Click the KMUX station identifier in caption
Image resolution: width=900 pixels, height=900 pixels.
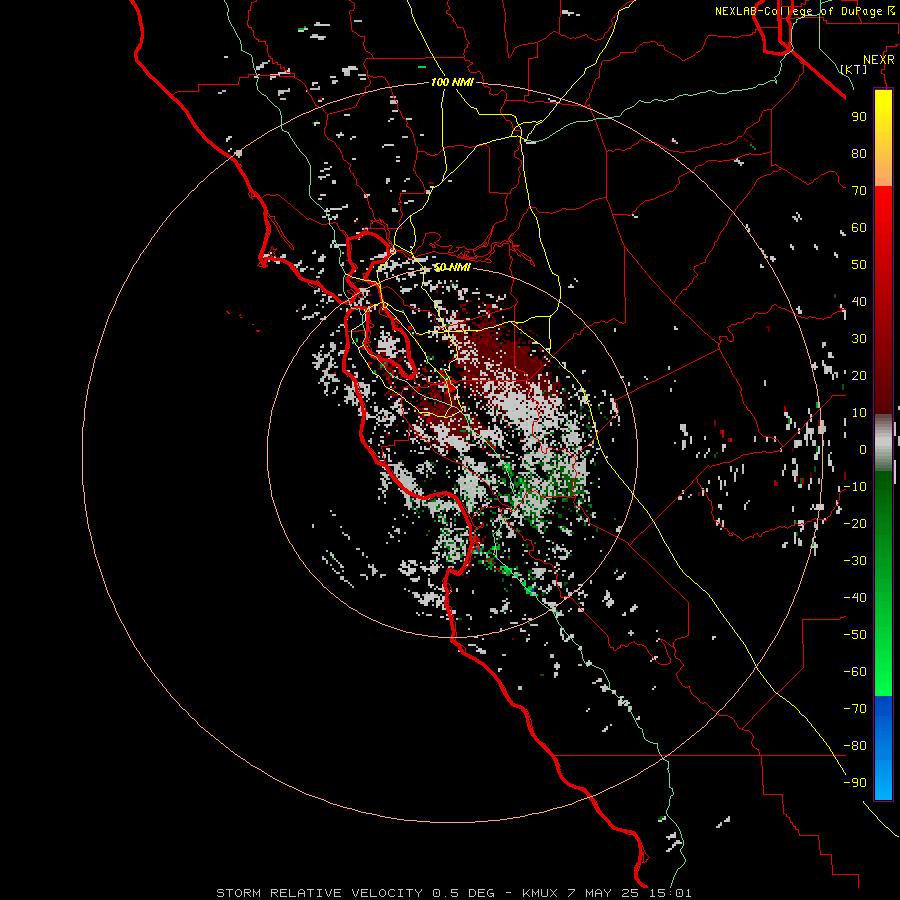click(540, 893)
